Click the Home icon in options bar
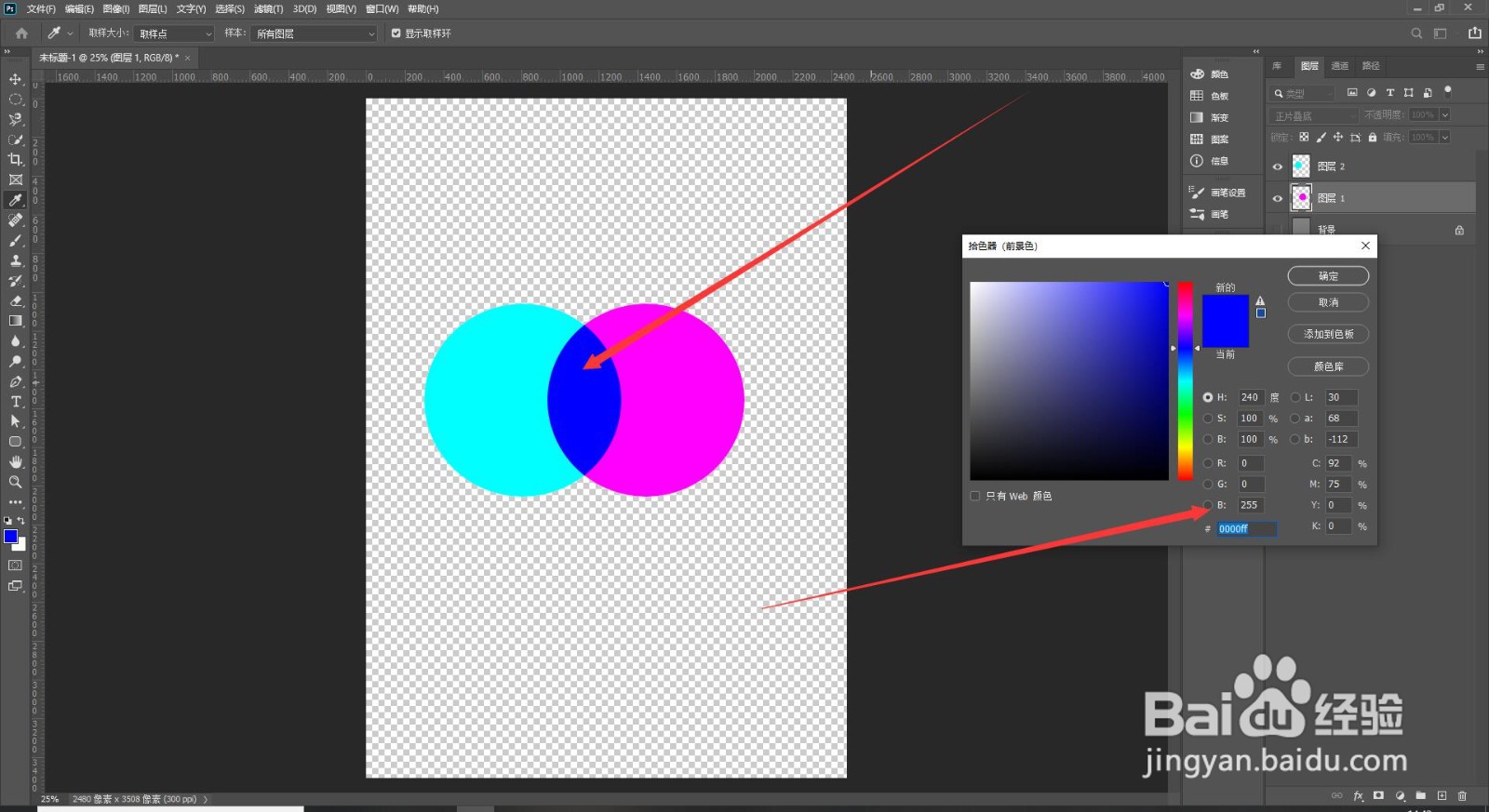 pos(21,33)
